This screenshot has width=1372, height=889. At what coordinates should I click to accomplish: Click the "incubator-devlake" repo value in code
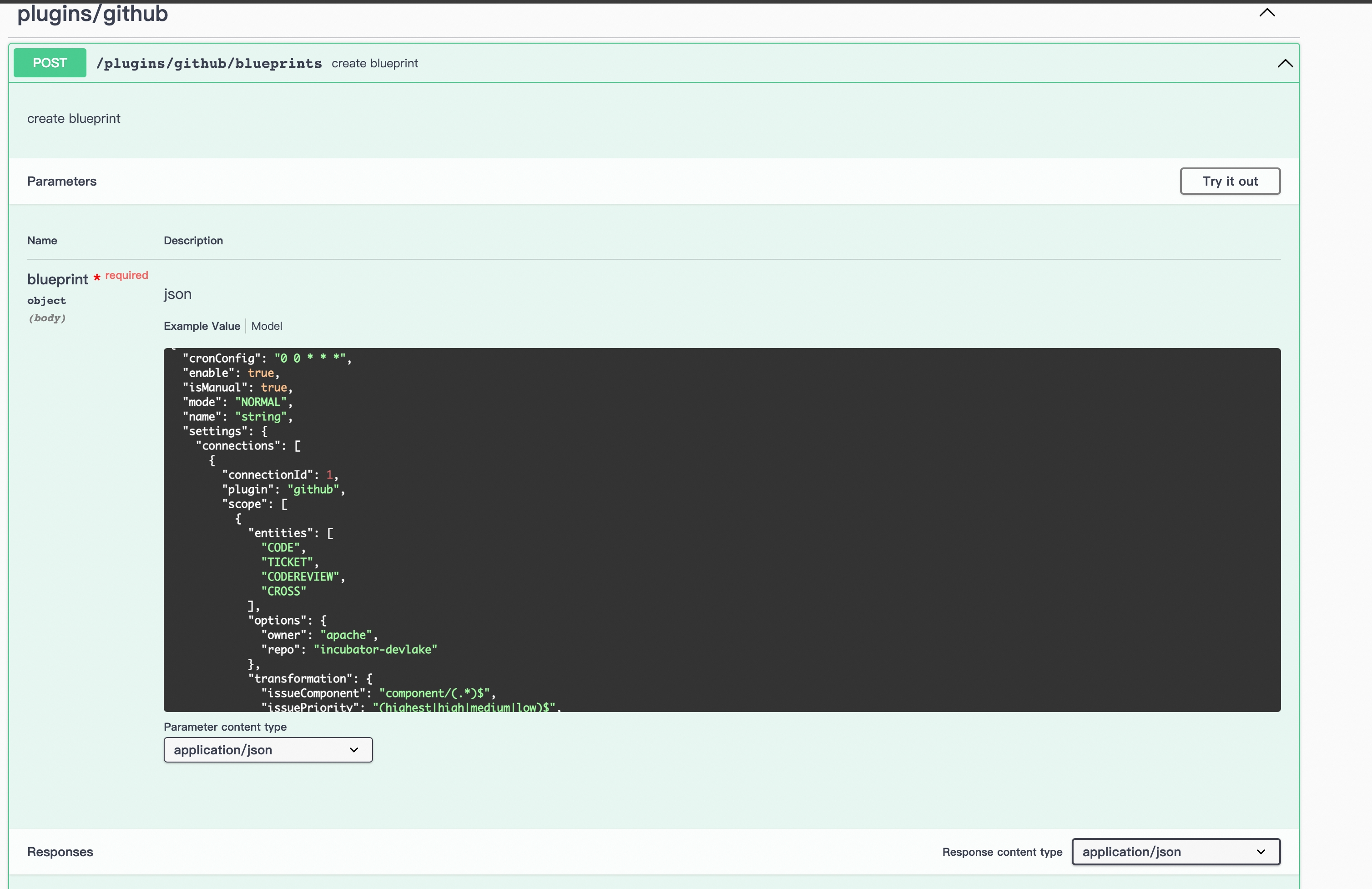pyautogui.click(x=375, y=649)
